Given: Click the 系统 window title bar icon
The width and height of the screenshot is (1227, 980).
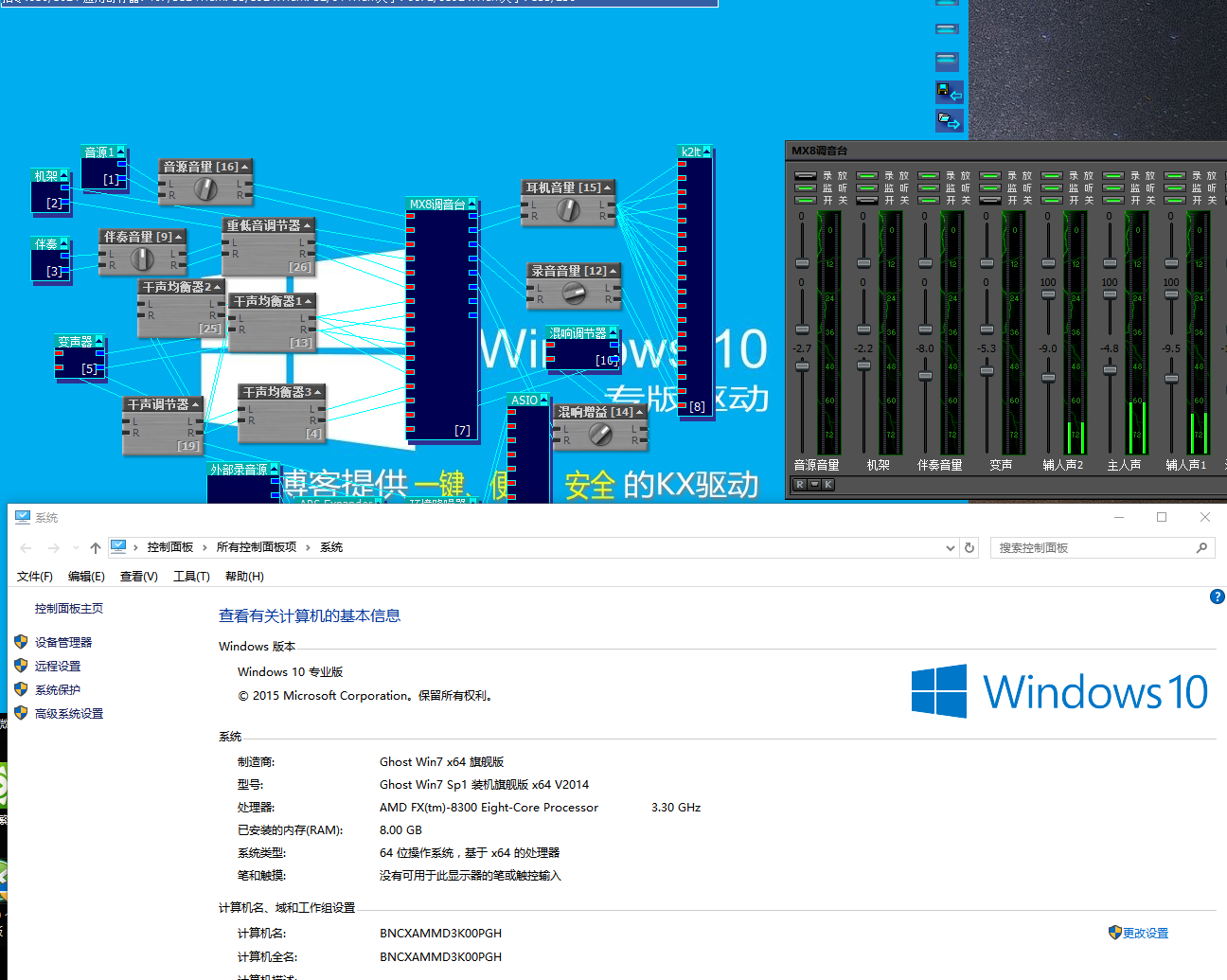Looking at the screenshot, I should point(22,517).
